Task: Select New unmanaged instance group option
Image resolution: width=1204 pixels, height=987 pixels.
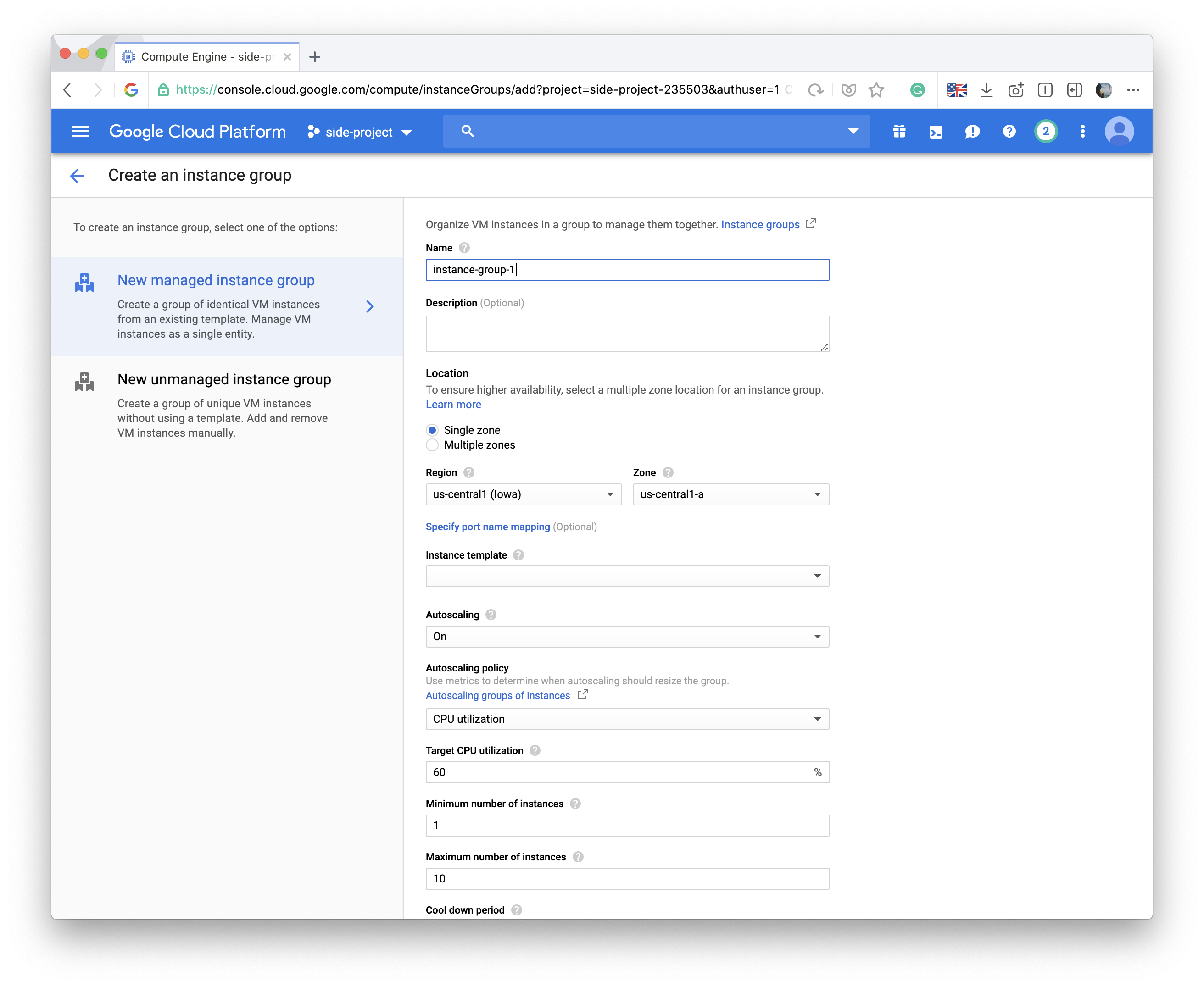Action: click(x=224, y=379)
